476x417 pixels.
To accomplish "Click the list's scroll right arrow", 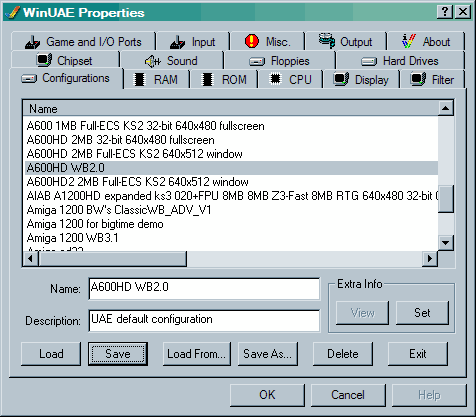I will [430, 258].
